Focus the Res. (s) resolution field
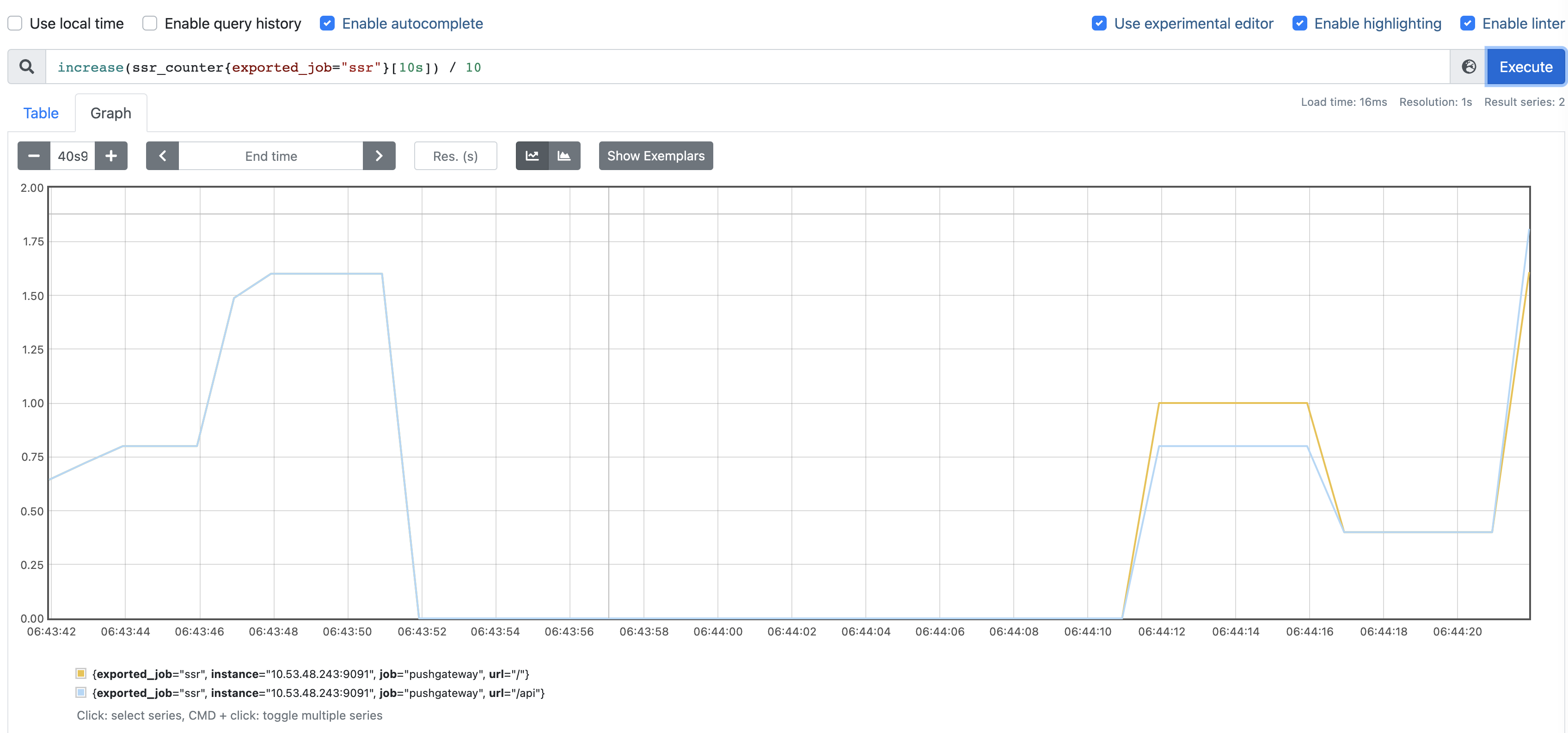The width and height of the screenshot is (1568, 733). pyautogui.click(x=455, y=156)
